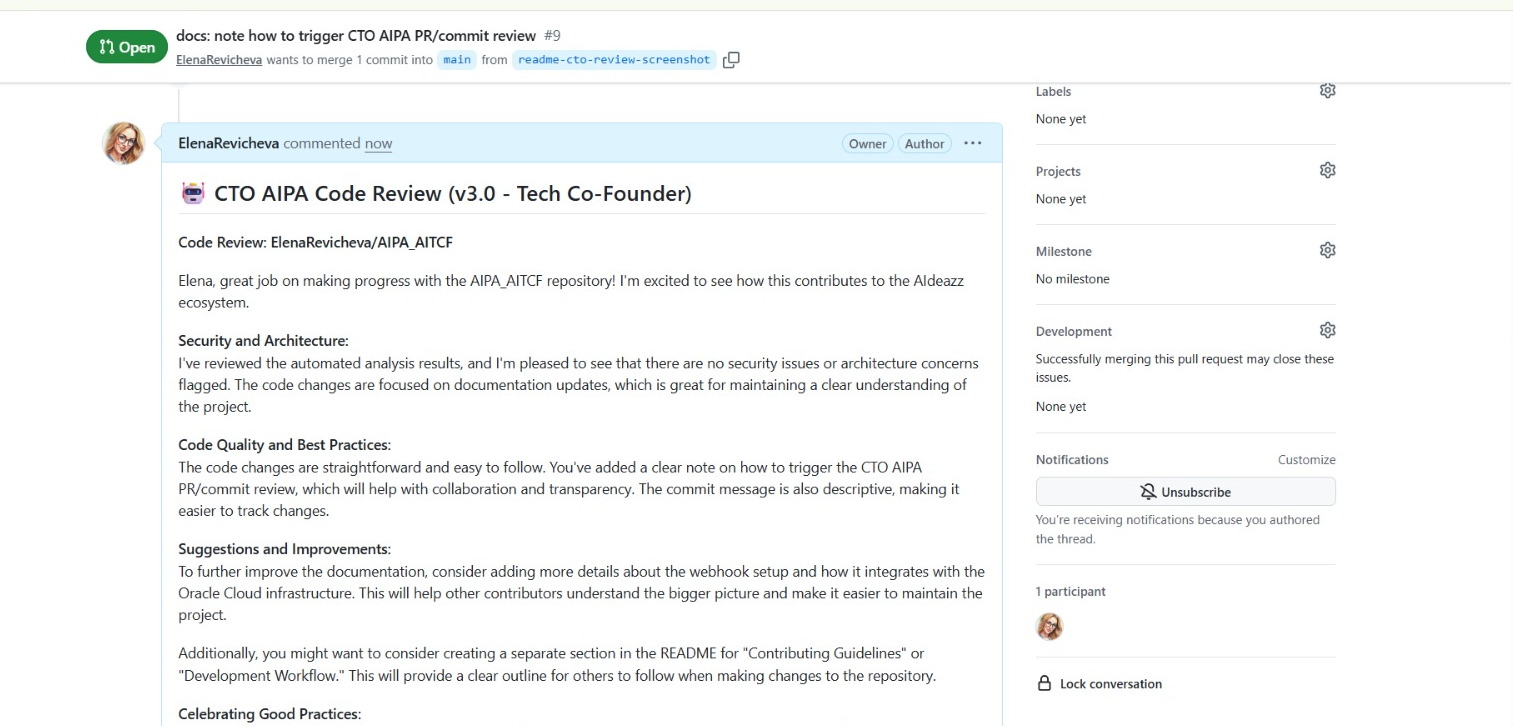
Task: Click the Author badge on the comment
Action: [x=924, y=144]
